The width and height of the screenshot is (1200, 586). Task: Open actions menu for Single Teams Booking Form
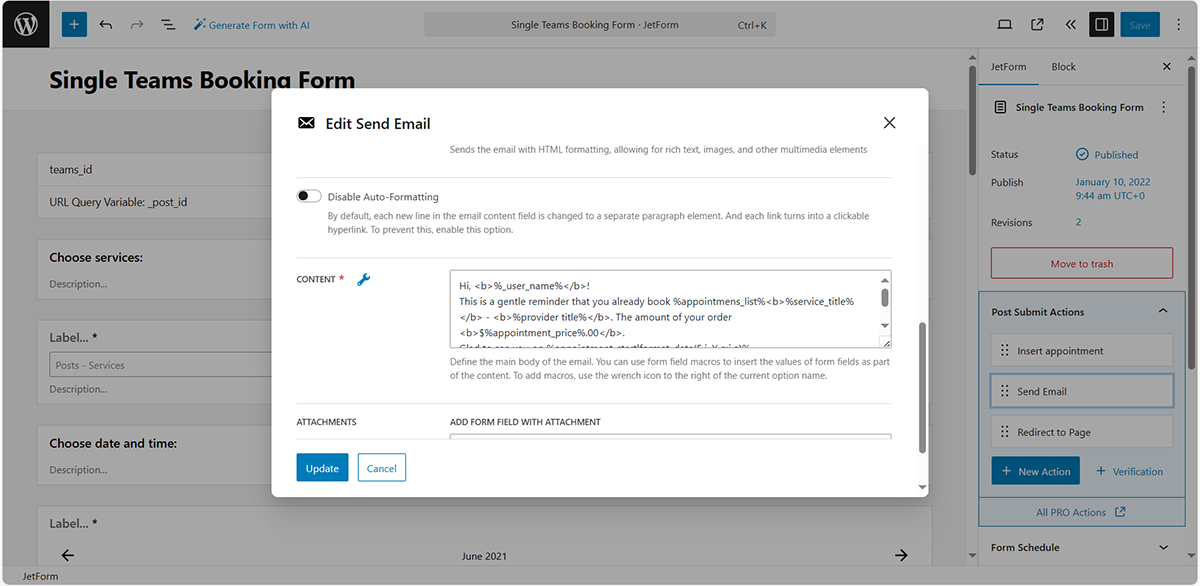(x=1162, y=107)
